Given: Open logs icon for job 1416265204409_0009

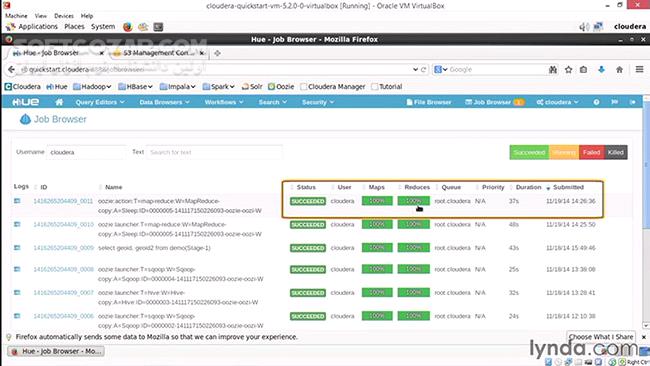Looking at the screenshot, I should point(17,248).
